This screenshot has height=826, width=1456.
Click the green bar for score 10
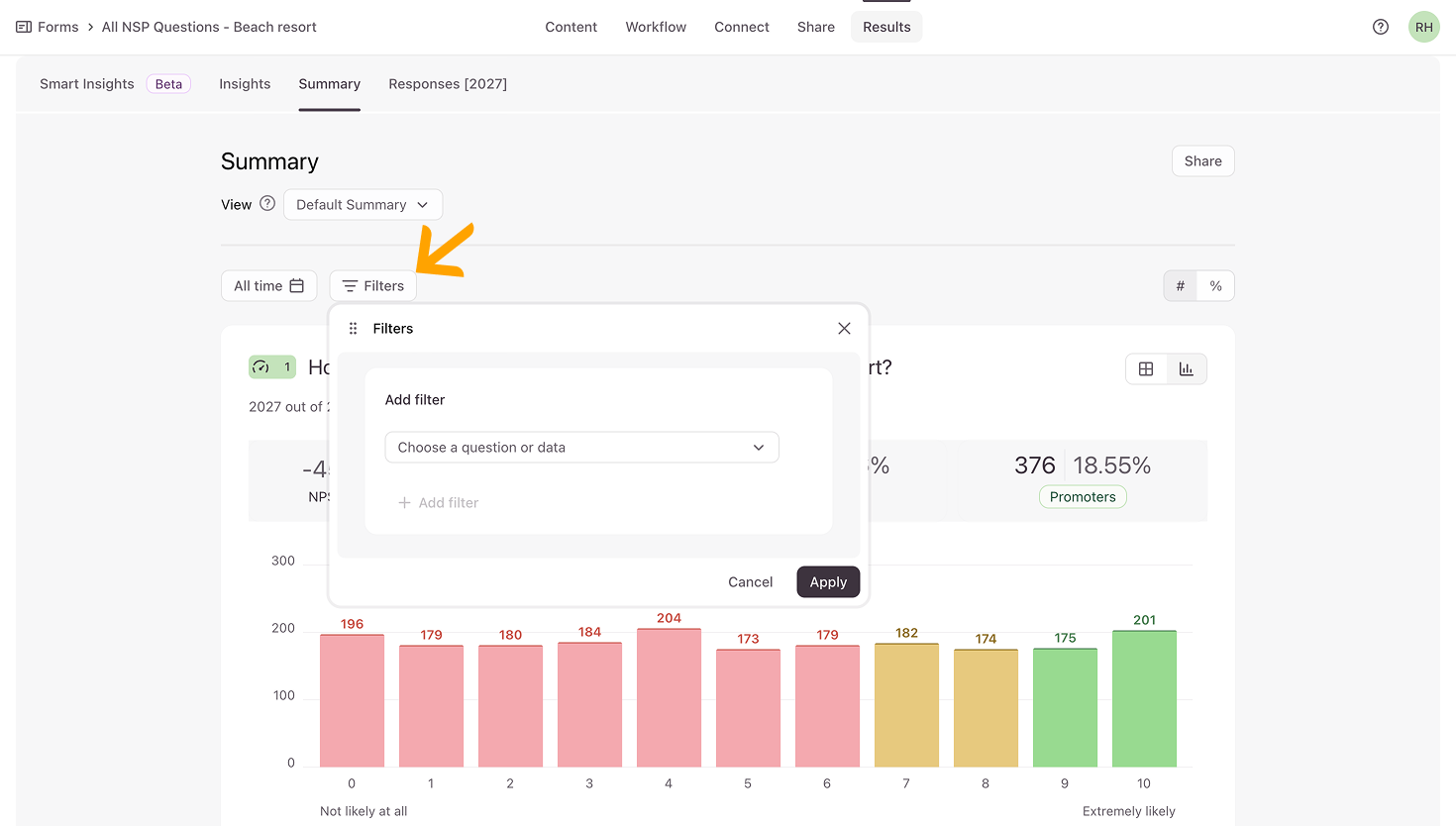(x=1144, y=698)
